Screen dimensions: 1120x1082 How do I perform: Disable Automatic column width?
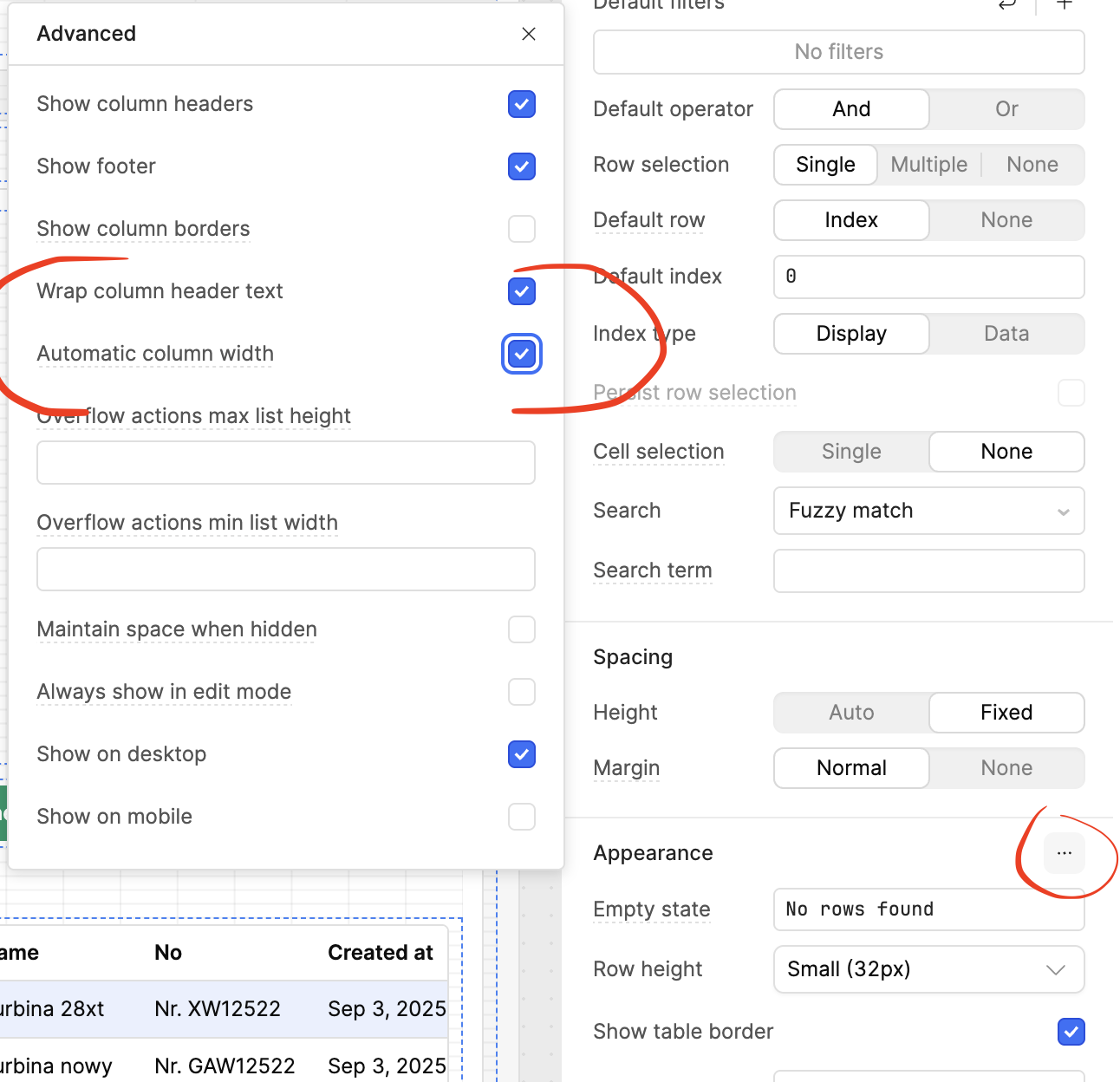click(x=522, y=354)
